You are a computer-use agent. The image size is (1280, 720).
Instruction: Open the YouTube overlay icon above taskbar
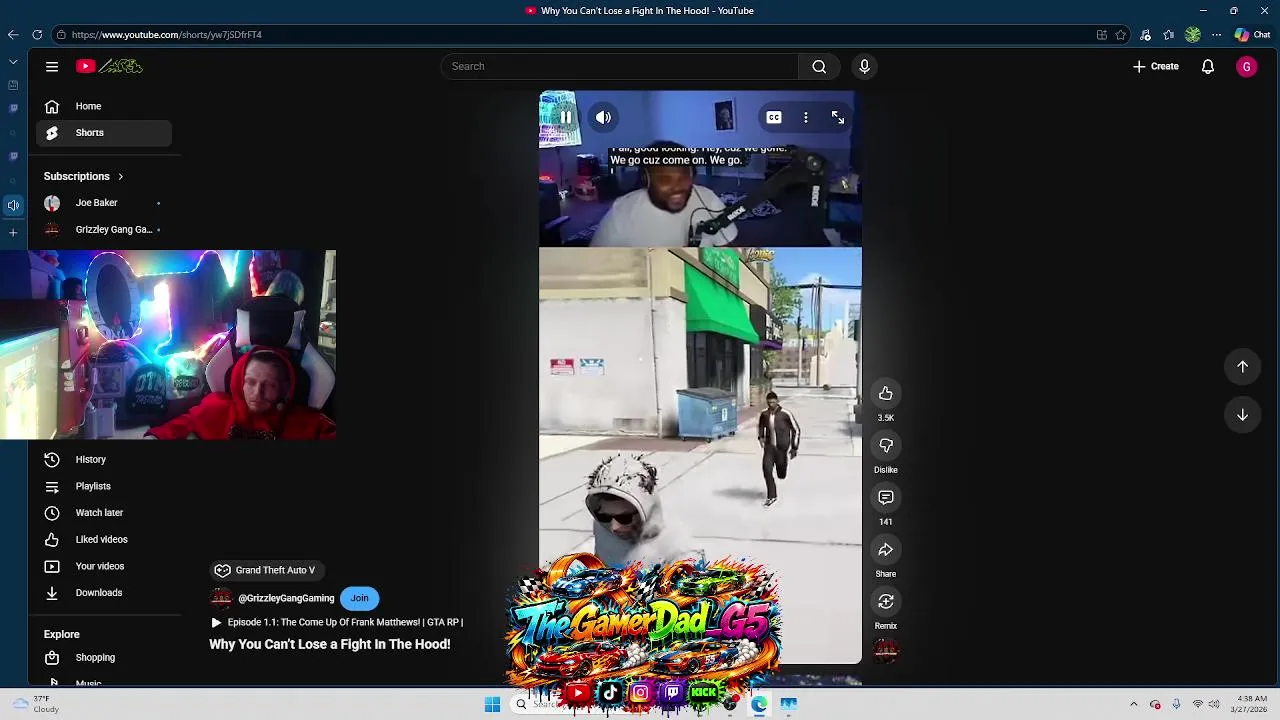pos(577,692)
